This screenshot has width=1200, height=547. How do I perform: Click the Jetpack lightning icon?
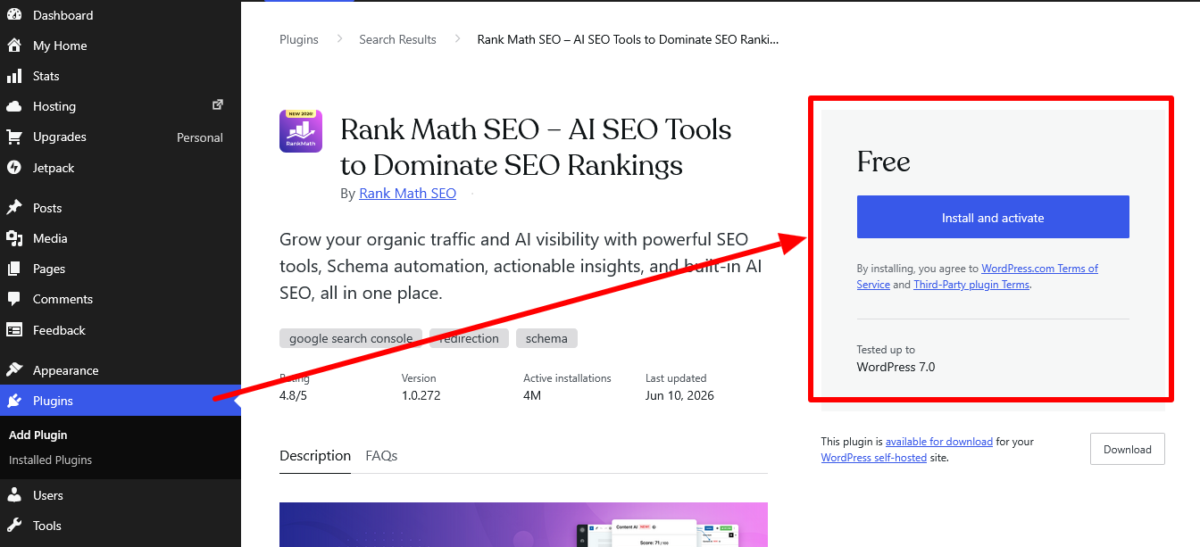(14, 168)
